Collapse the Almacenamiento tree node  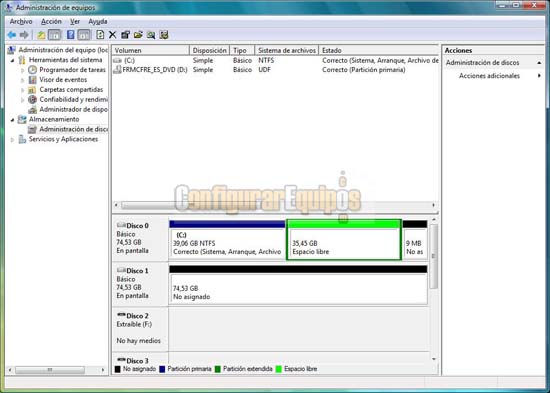[x=13, y=120]
